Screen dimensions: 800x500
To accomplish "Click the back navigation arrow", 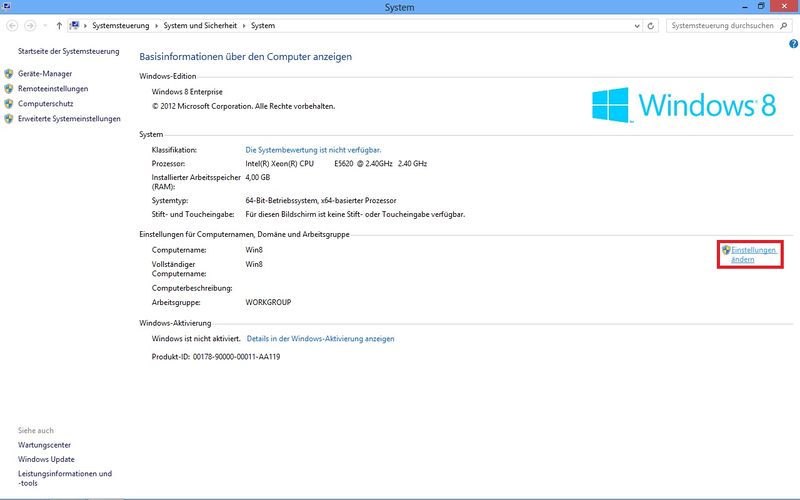I will pos(12,26).
